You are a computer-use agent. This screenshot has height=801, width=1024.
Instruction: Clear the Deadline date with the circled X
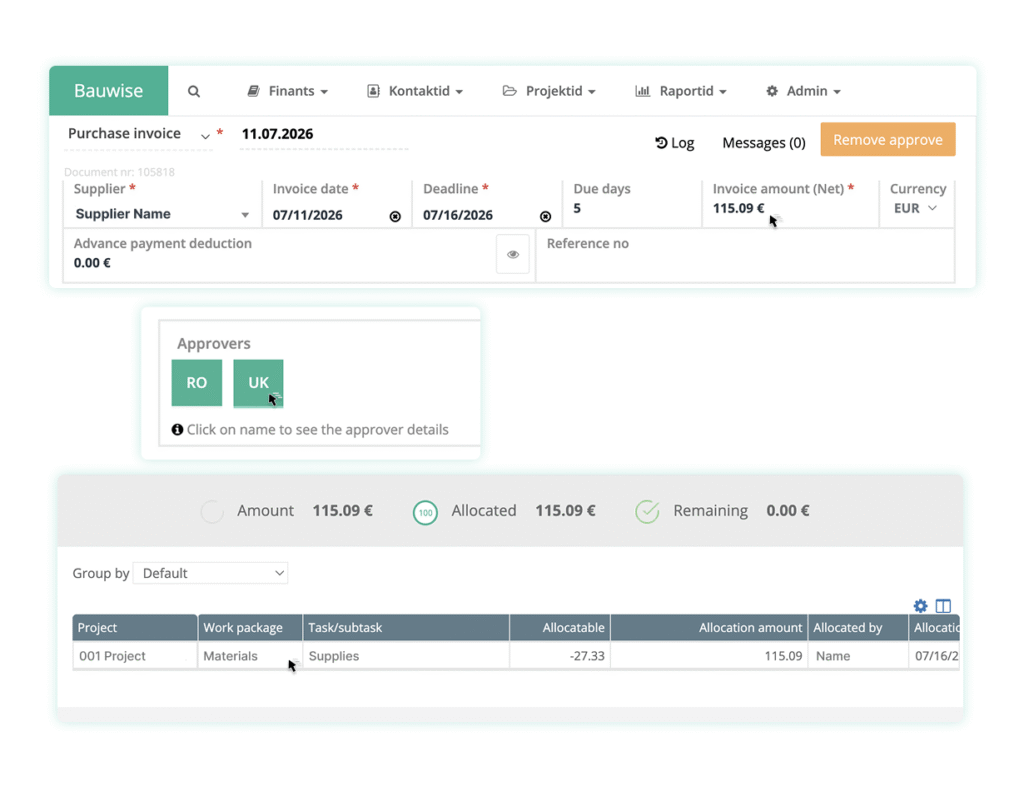[x=545, y=216]
